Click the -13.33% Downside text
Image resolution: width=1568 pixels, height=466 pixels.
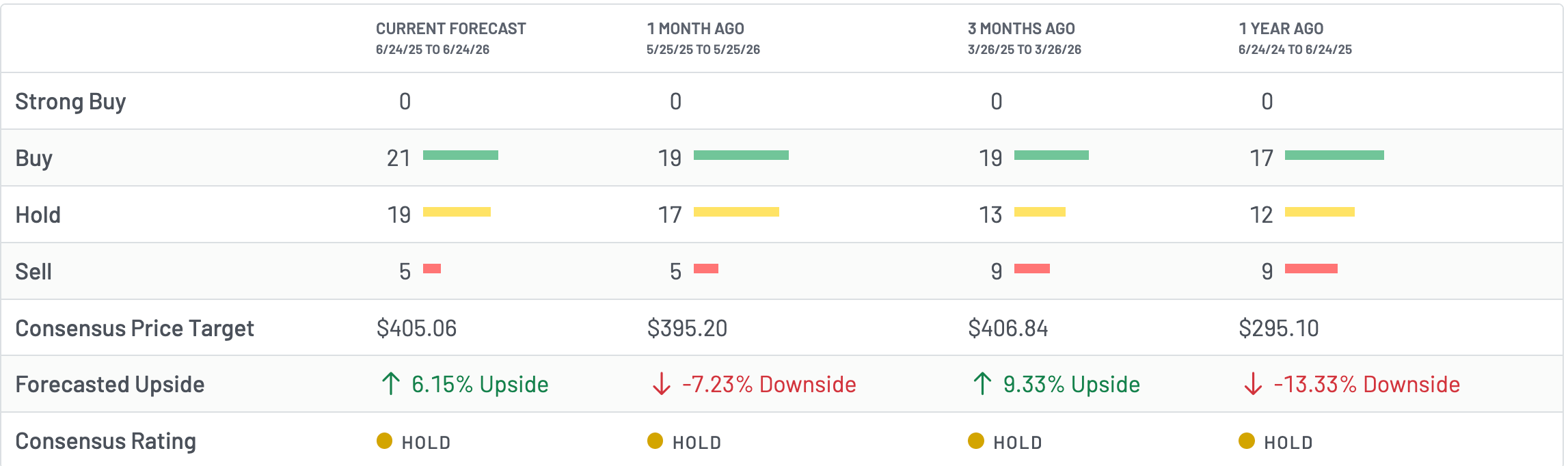1367,384
